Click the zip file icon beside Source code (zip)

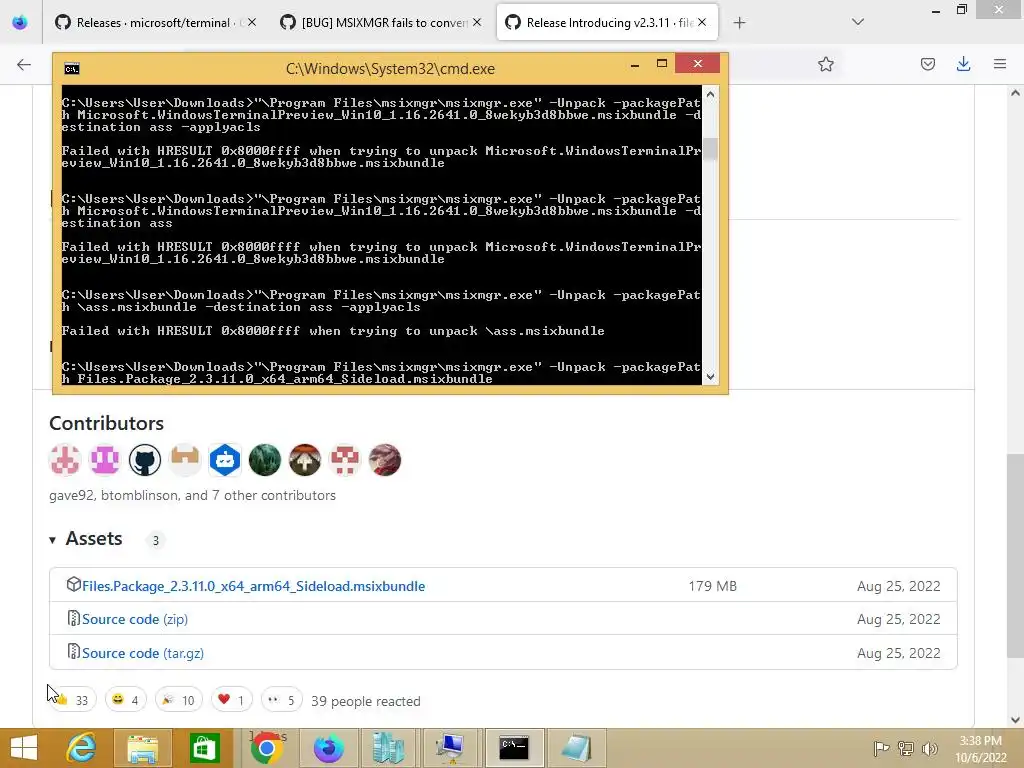(x=74, y=618)
